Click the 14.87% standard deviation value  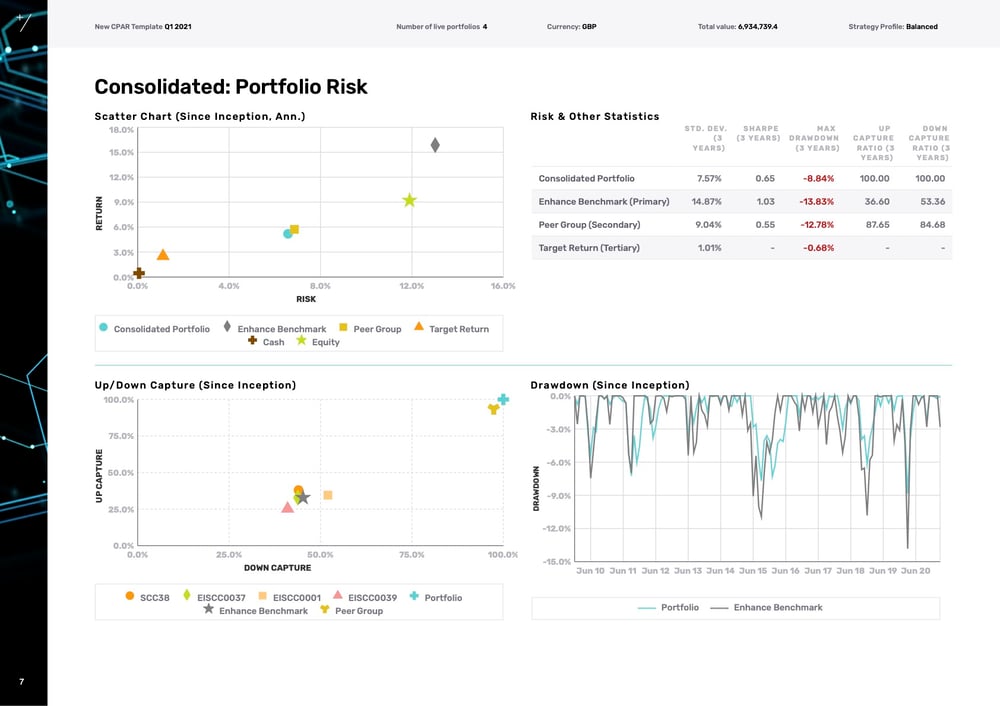tap(707, 202)
